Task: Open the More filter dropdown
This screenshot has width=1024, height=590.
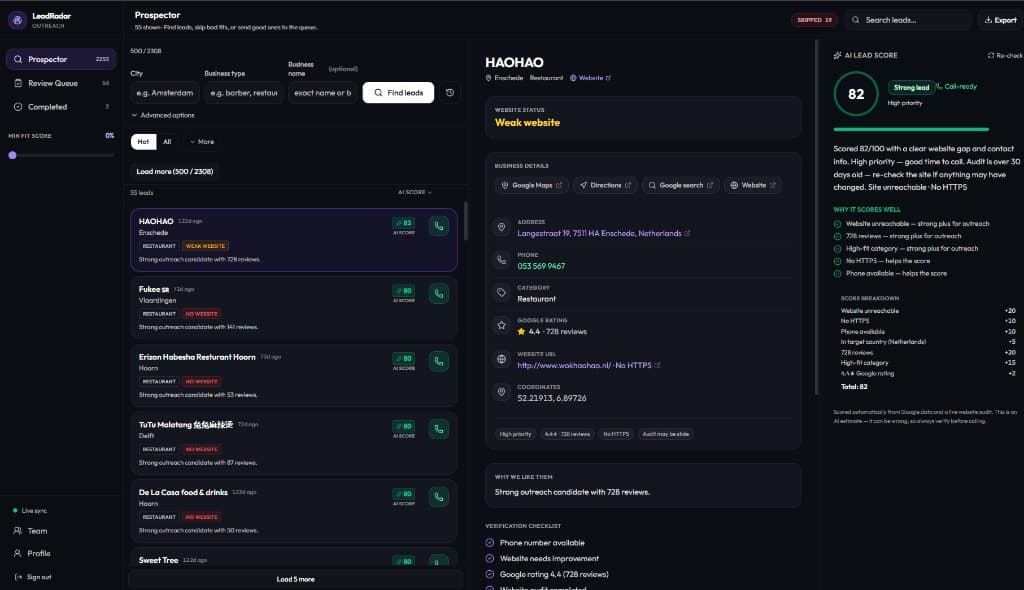Action: tap(202, 141)
